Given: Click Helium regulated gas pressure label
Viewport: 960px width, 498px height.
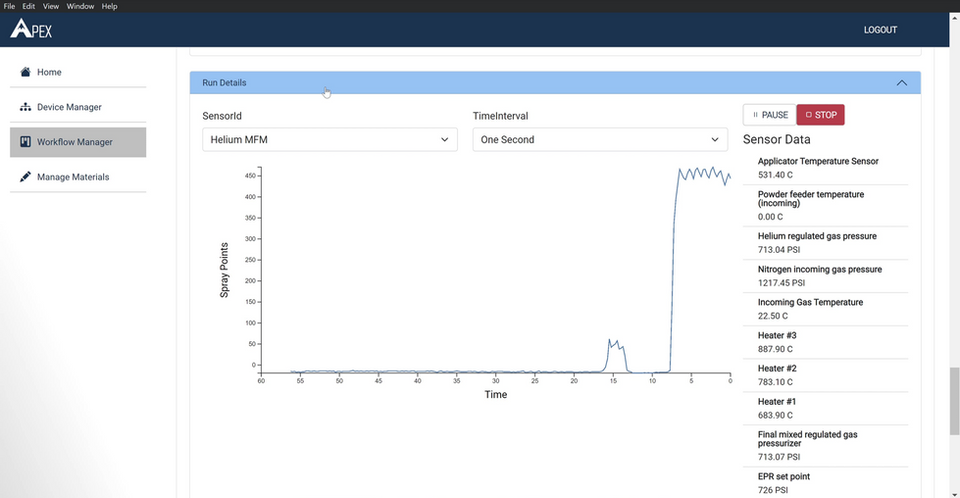Looking at the screenshot, I should pyautogui.click(x=817, y=236).
